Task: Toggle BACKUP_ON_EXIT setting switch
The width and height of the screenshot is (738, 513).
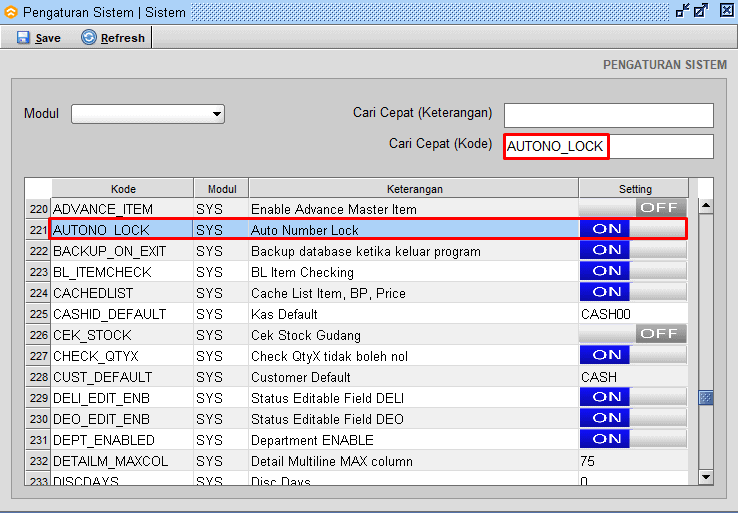Action: pos(633,250)
